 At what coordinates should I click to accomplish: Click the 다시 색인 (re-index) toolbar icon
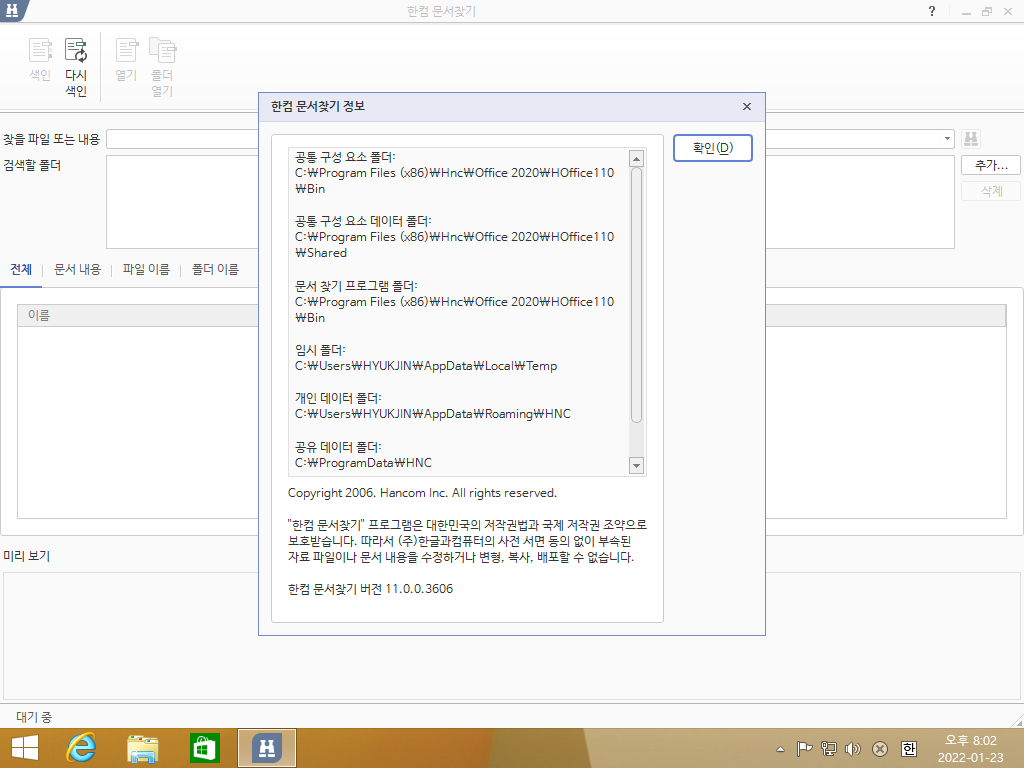pos(76,67)
